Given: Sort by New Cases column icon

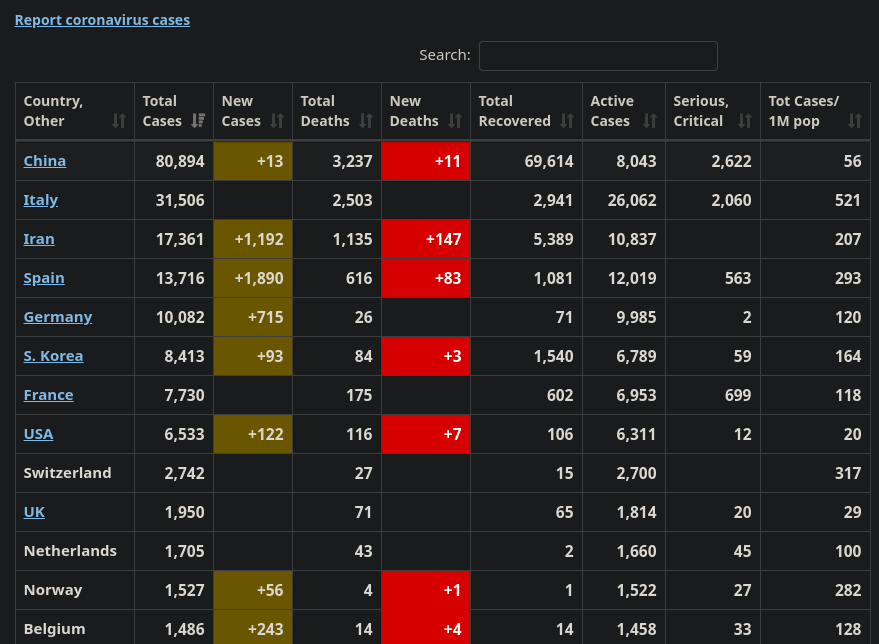Looking at the screenshot, I should (x=277, y=121).
